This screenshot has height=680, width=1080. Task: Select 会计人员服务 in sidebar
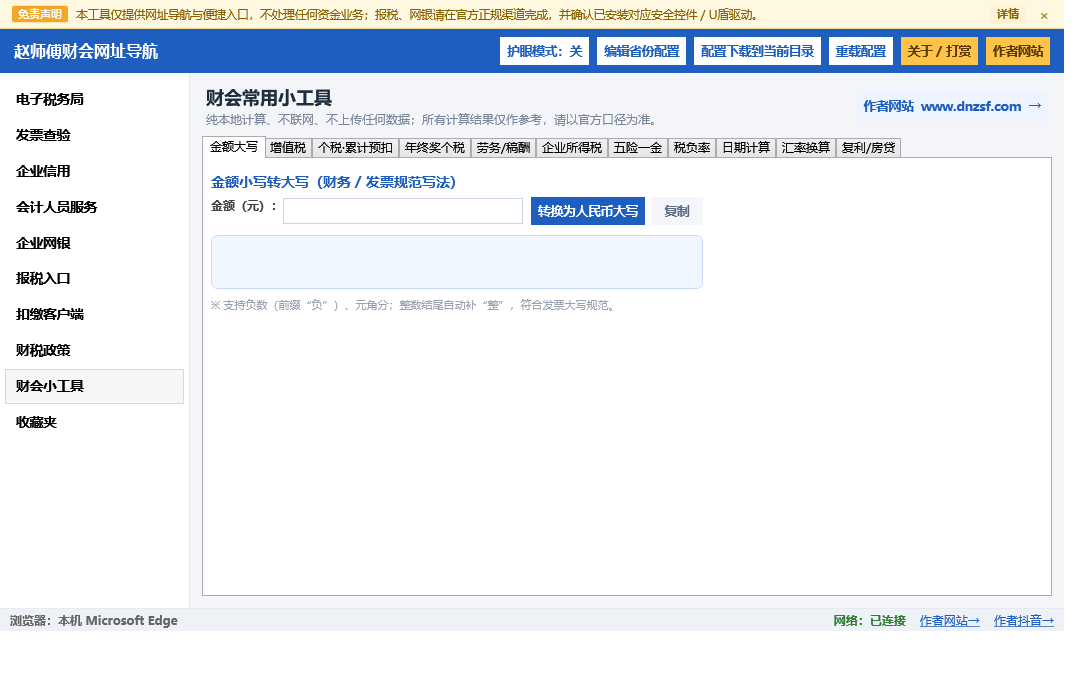pyautogui.click(x=94, y=207)
